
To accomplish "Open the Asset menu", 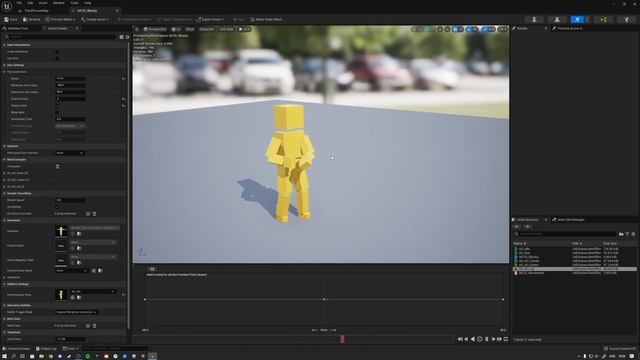I will 43,3.
